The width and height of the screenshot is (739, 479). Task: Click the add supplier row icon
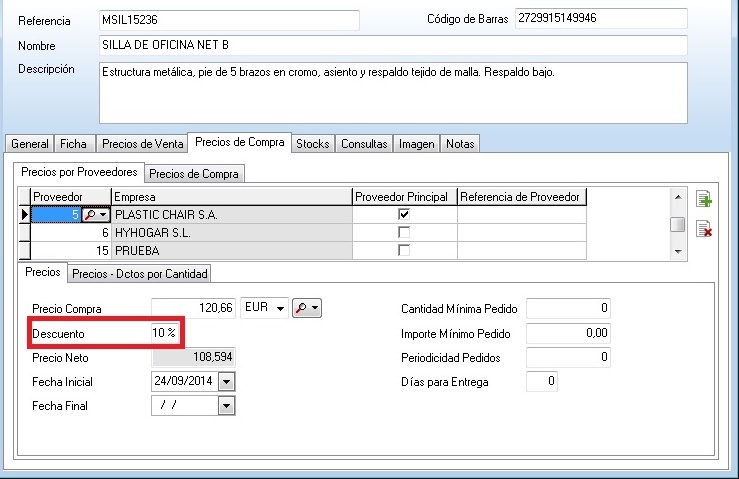703,199
